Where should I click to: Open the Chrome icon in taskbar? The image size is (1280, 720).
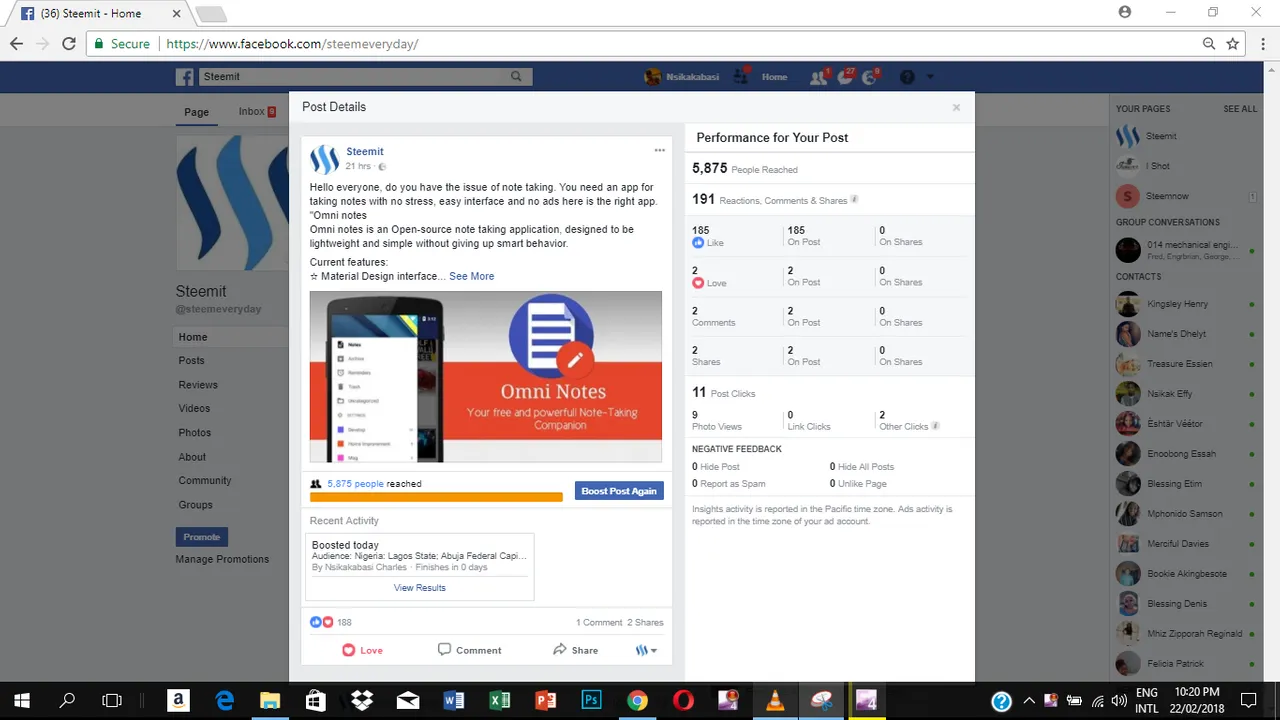click(x=637, y=701)
